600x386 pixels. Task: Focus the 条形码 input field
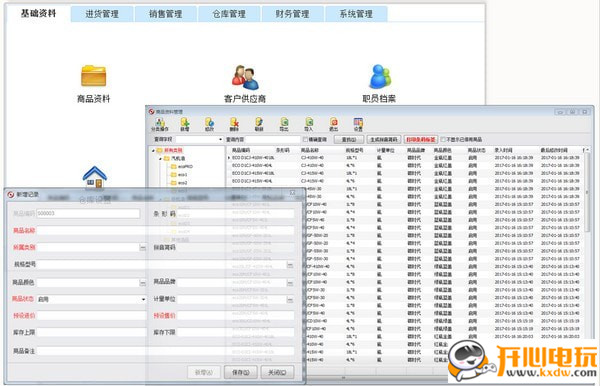tap(235, 214)
